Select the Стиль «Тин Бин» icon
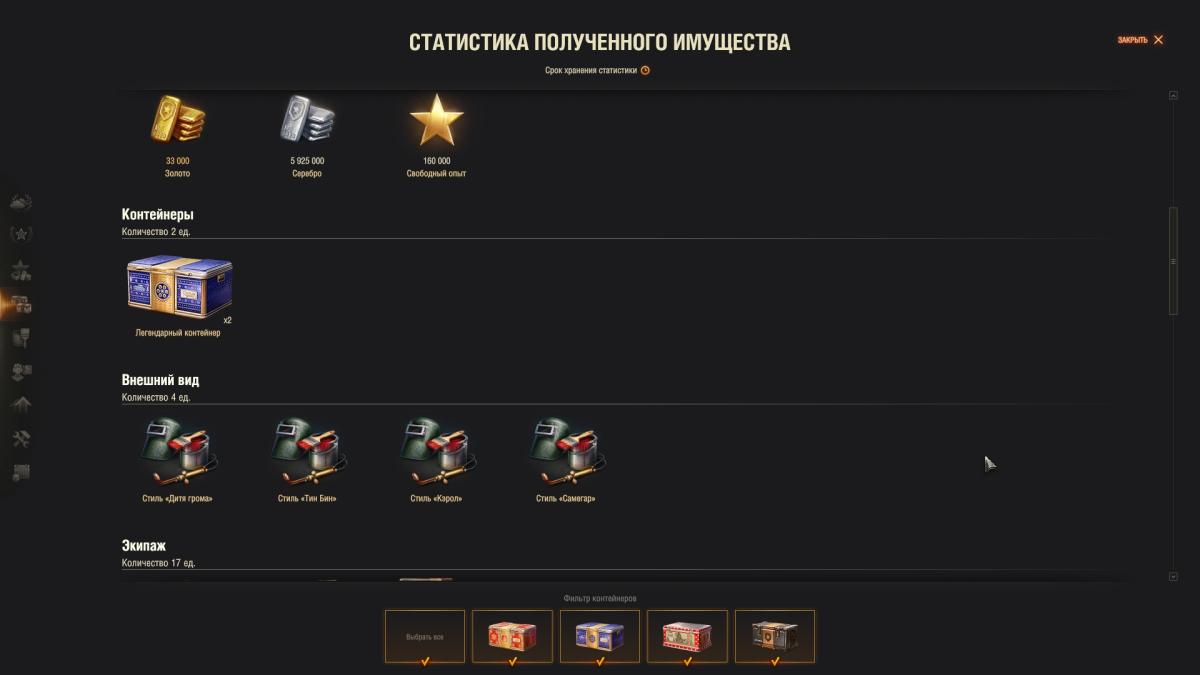Image resolution: width=1200 pixels, height=675 pixels. coord(307,452)
